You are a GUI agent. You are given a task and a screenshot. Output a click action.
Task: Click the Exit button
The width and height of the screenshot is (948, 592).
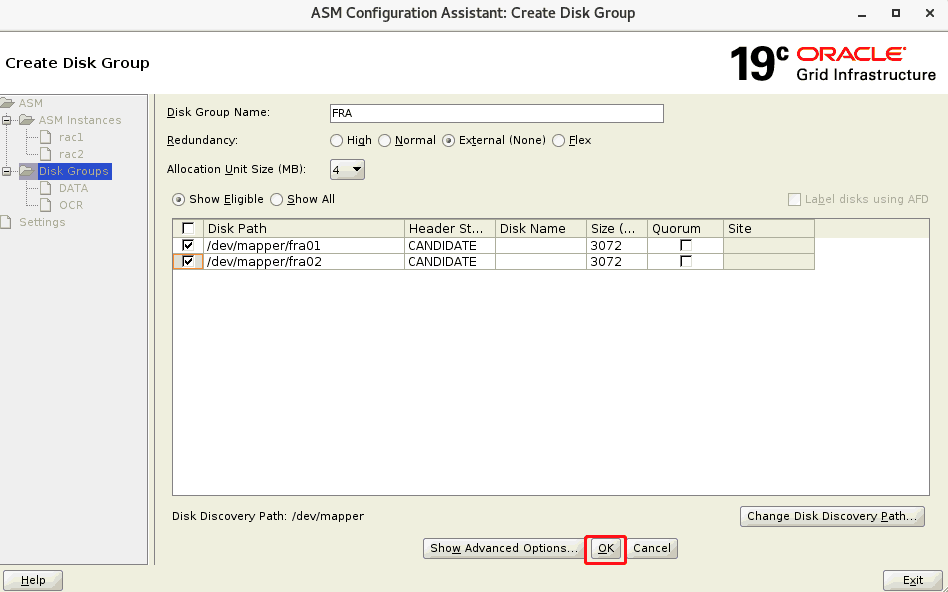[913, 581]
